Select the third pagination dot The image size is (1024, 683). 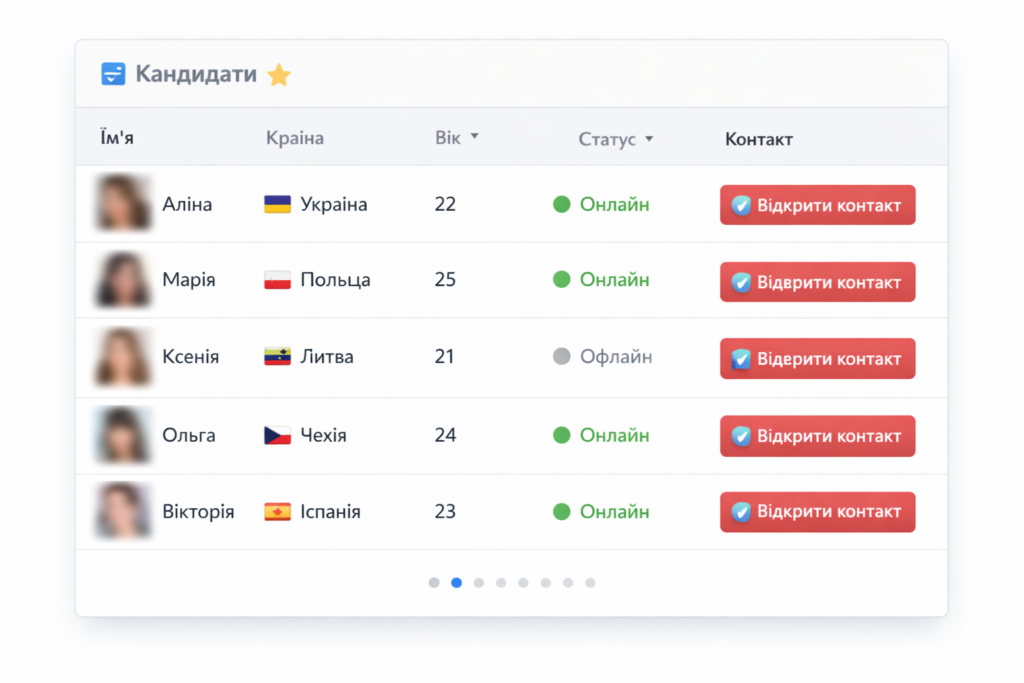point(479,582)
